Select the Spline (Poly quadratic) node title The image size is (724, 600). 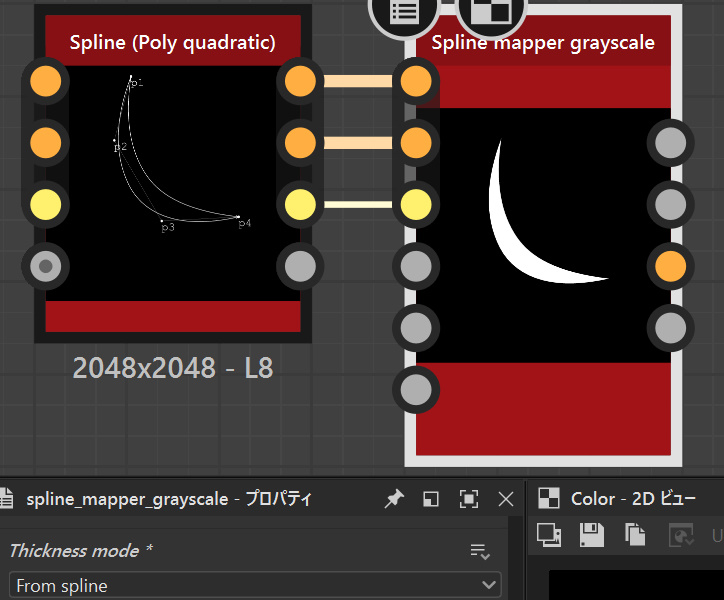[172, 42]
